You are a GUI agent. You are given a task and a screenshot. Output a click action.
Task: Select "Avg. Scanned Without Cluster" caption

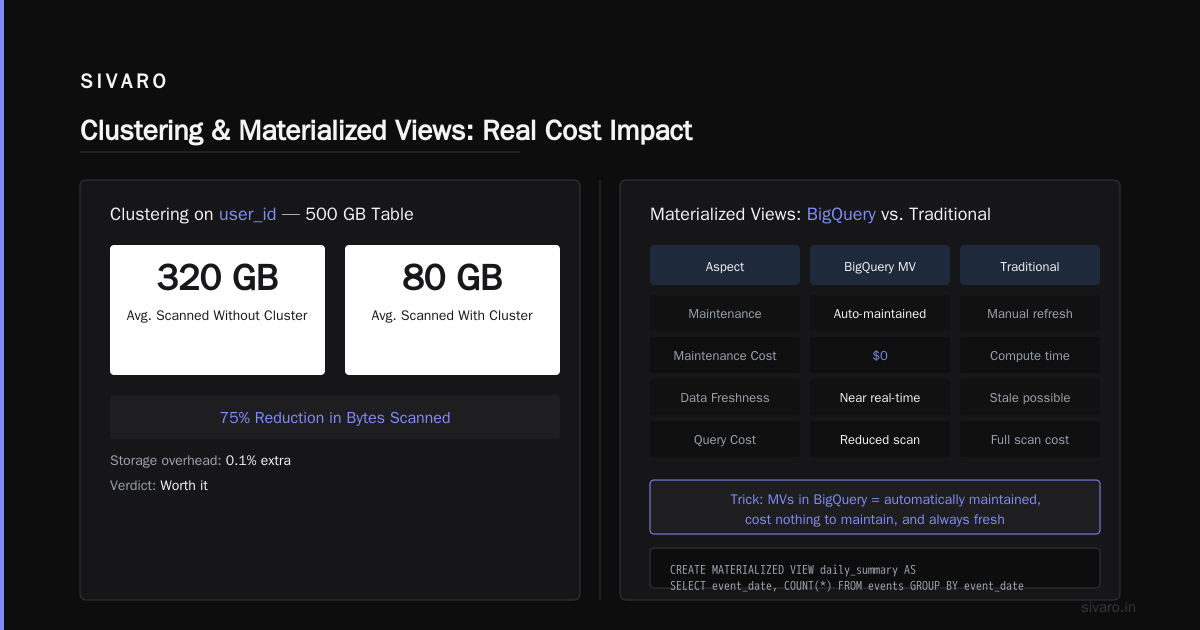[x=217, y=315]
